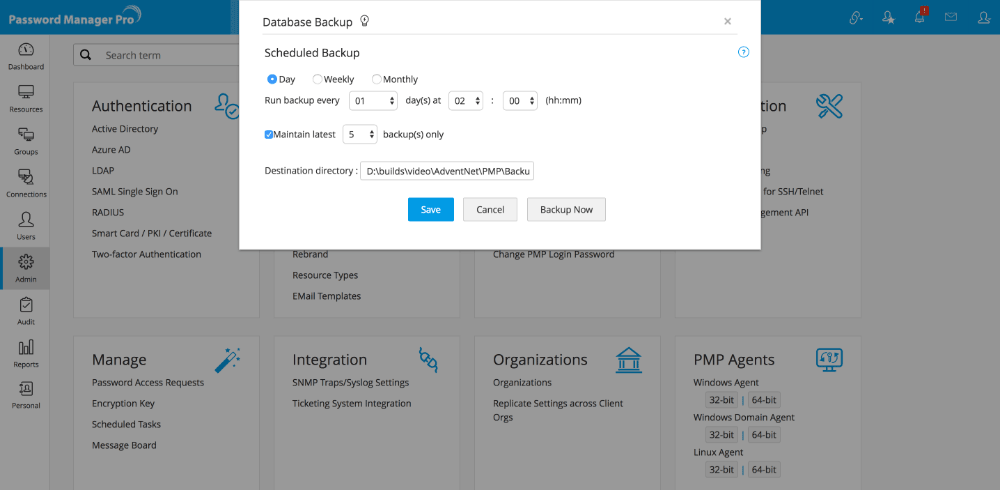Open the backup day interval dropdown
Screen dimensions: 1000x490
375,100
